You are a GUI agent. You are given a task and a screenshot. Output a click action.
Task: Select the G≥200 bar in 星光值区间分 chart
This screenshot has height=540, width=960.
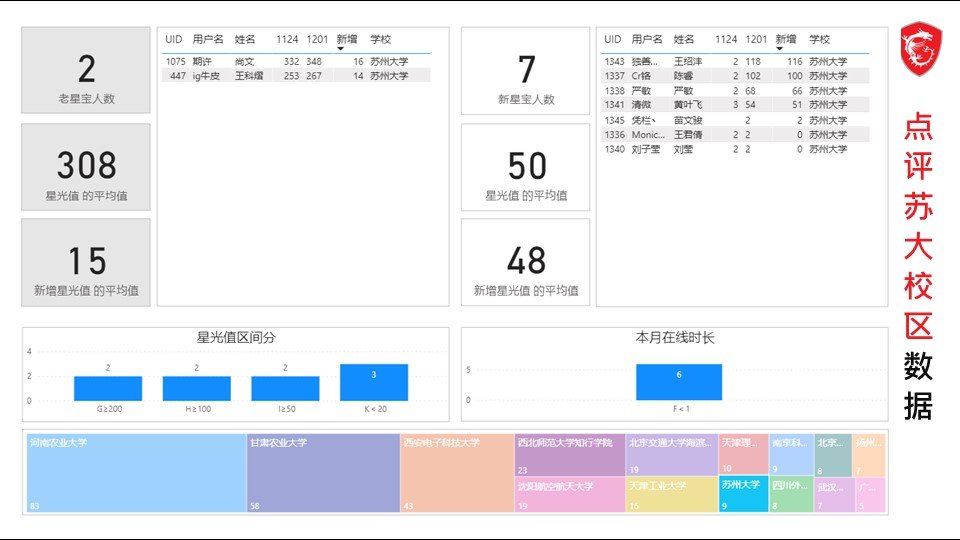[108, 389]
